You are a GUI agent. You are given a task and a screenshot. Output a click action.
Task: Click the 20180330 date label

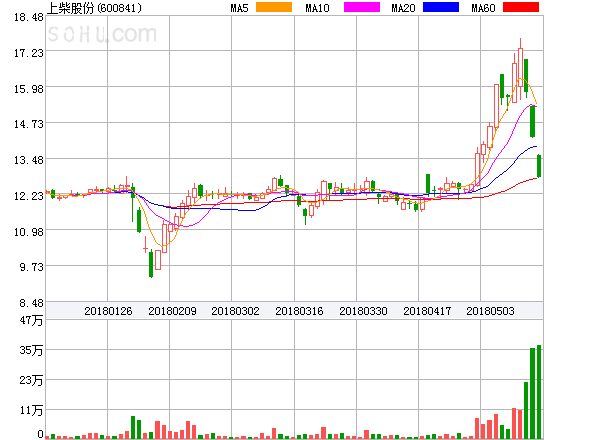(x=363, y=311)
